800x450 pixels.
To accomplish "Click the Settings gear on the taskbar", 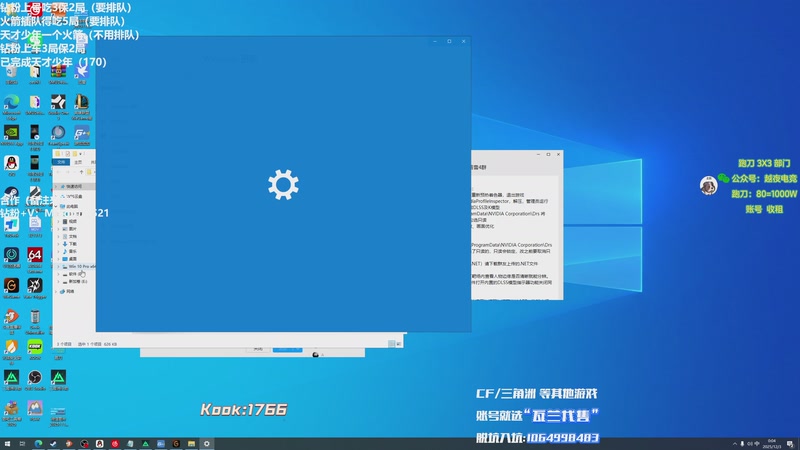I will click(x=207, y=444).
